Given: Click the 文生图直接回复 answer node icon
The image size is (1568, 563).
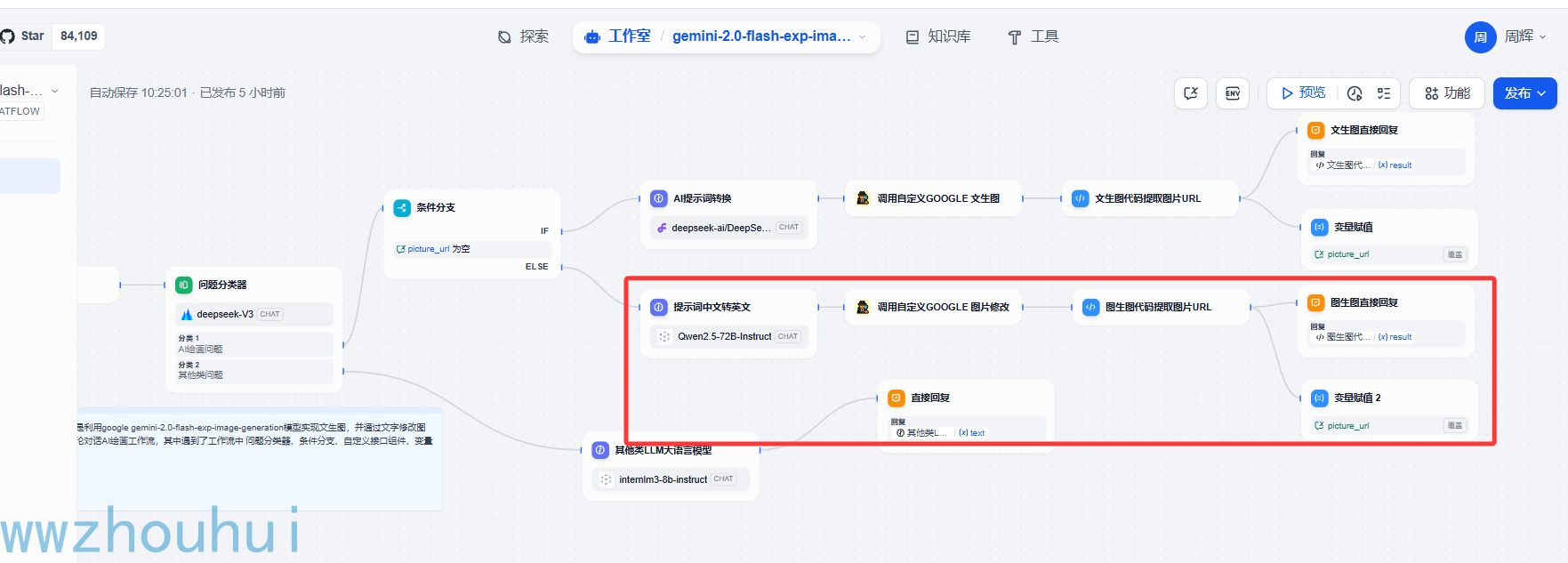Looking at the screenshot, I should (1315, 130).
